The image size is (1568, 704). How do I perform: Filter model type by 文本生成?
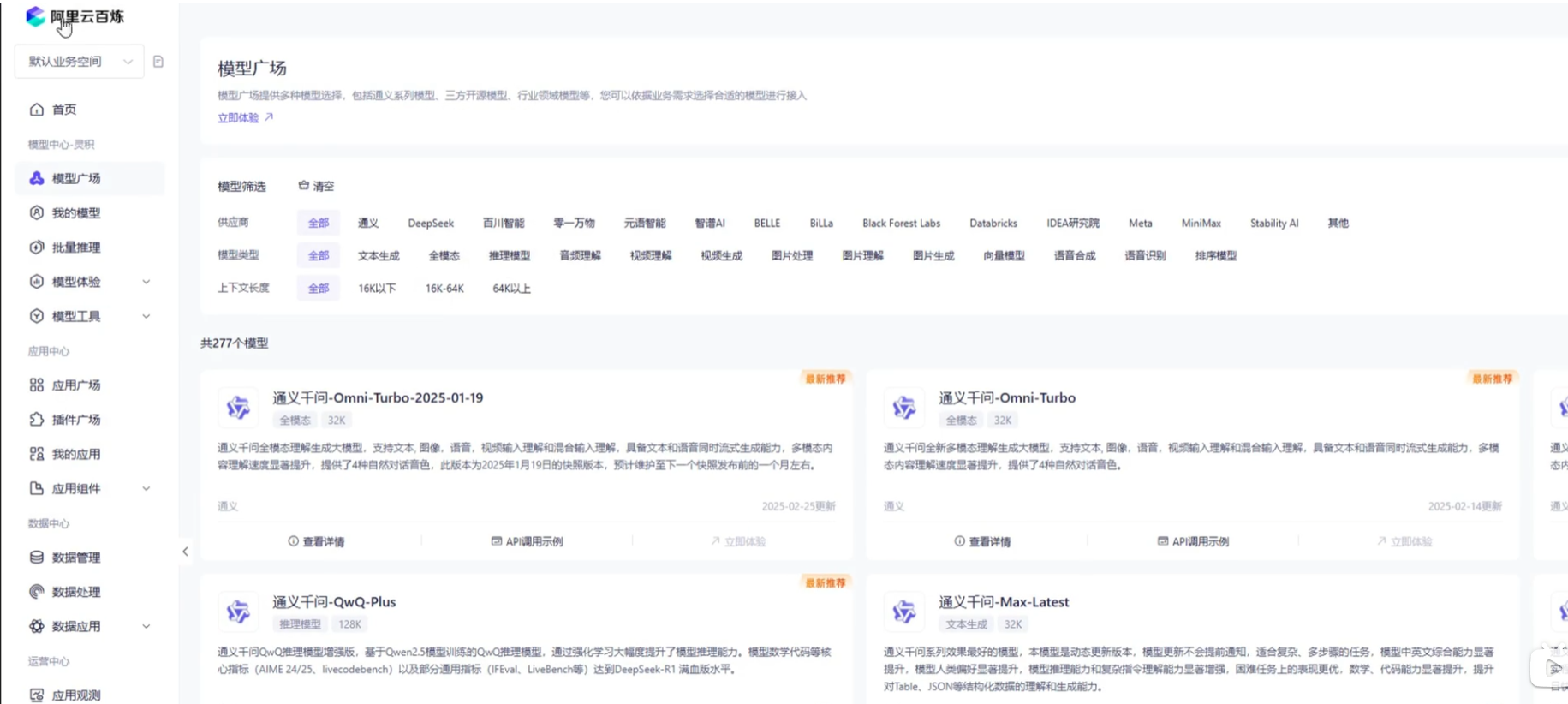tap(379, 255)
